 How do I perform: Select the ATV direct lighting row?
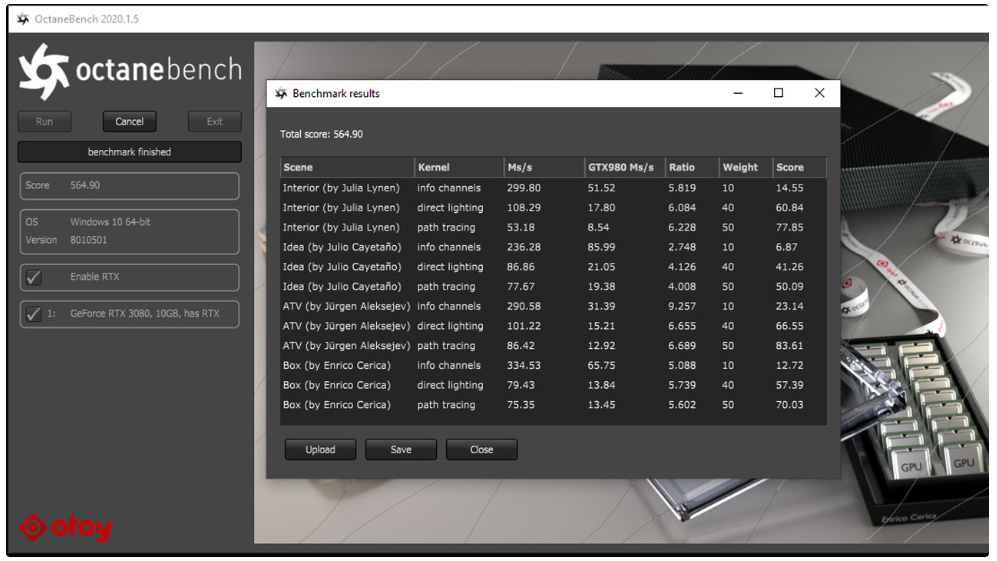tap(553, 326)
